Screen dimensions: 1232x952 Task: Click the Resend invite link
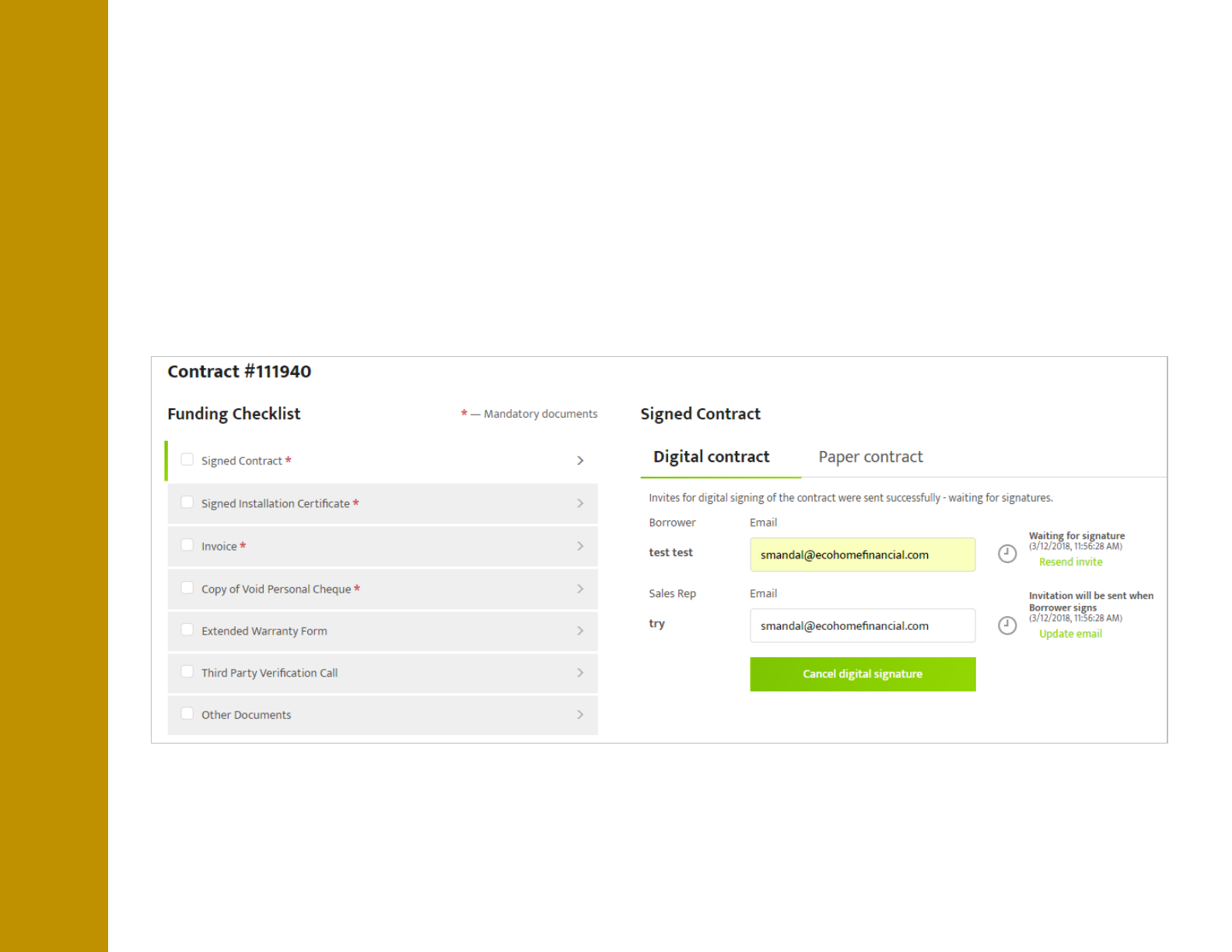(x=1070, y=562)
